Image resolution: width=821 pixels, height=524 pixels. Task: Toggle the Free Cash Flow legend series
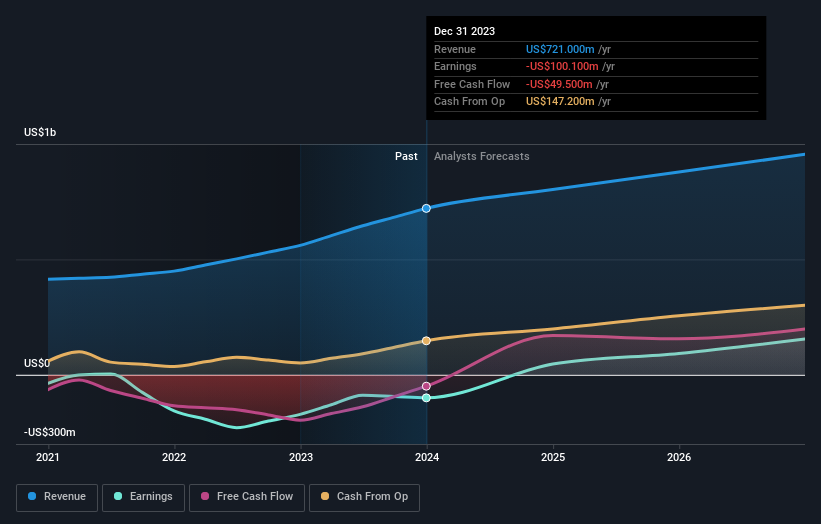pyautogui.click(x=247, y=497)
